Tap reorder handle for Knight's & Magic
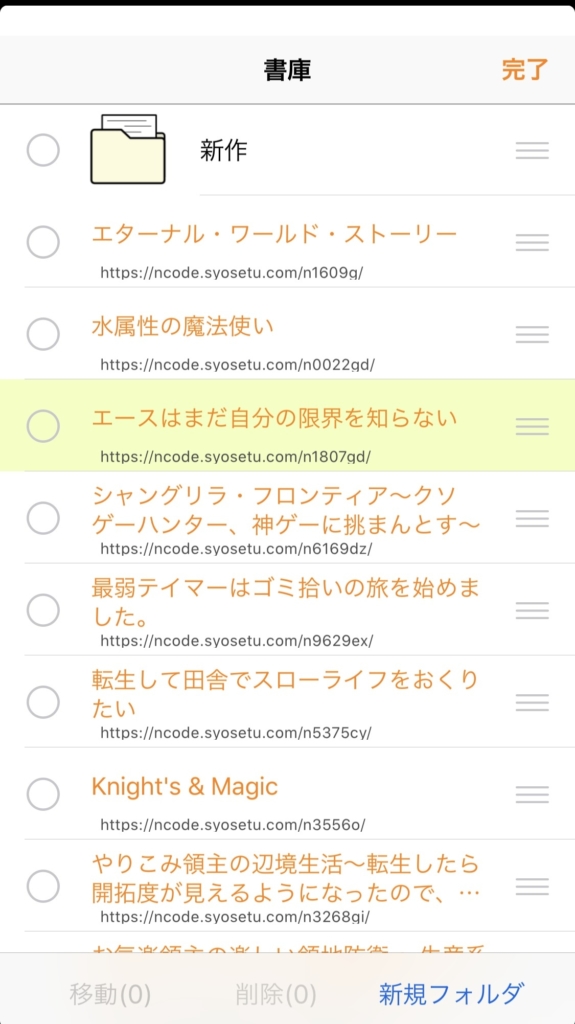Screen dimensions: 575x1024 click(532, 795)
